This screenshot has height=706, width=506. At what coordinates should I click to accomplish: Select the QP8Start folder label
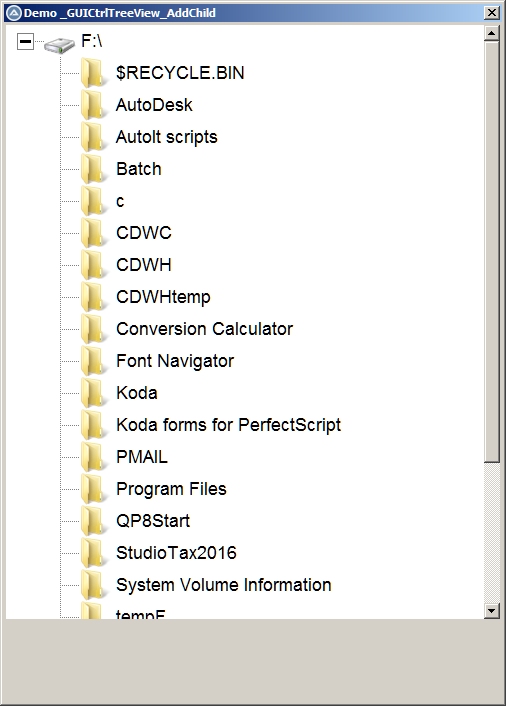pos(153,521)
